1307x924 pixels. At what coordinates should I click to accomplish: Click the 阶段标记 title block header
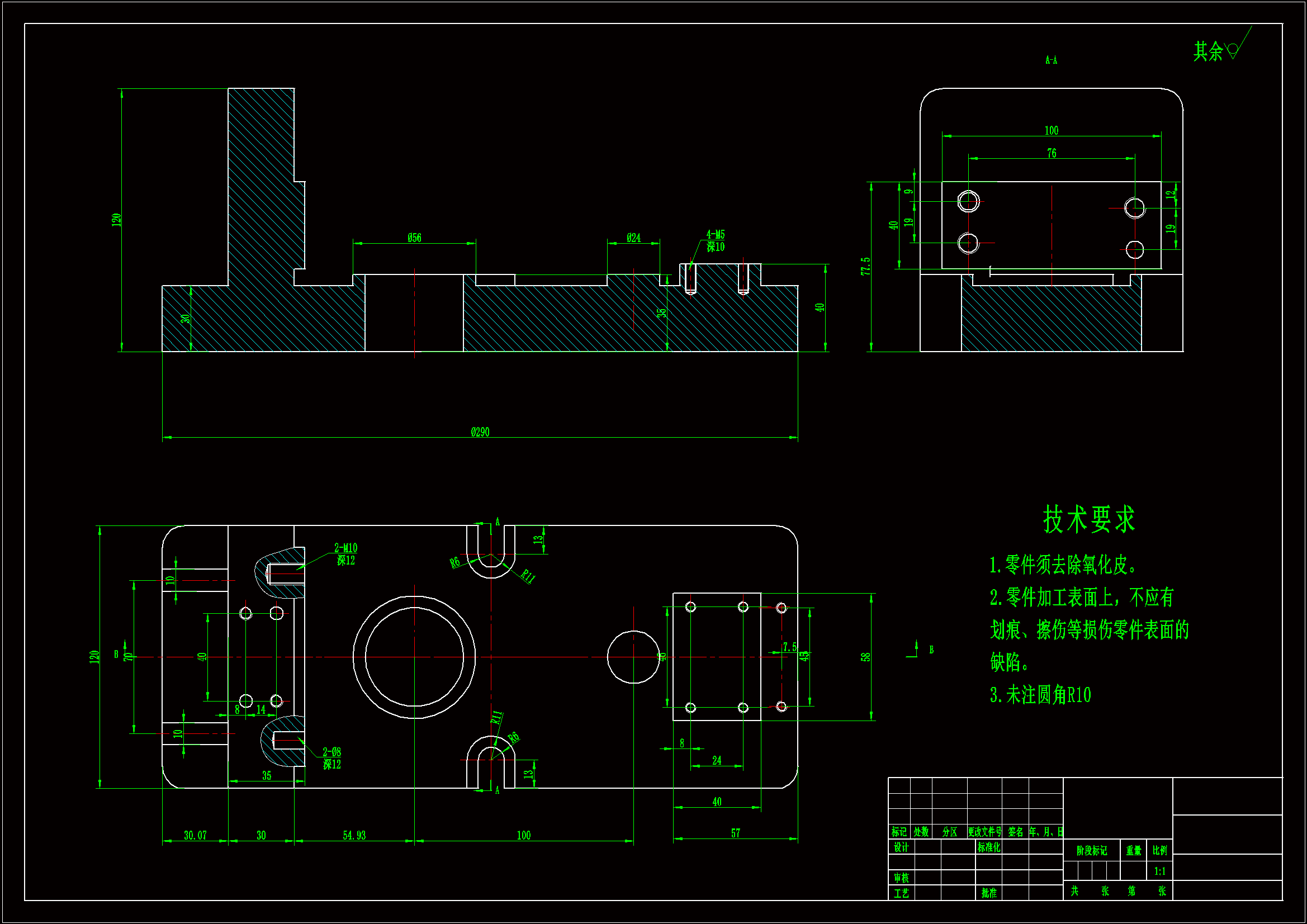[x=1091, y=851]
